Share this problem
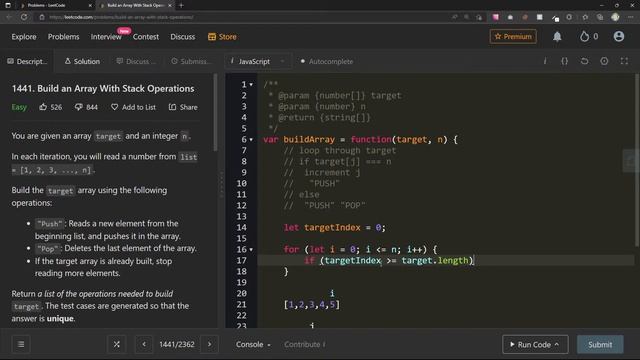The width and height of the screenshot is (640, 360). 183,107
